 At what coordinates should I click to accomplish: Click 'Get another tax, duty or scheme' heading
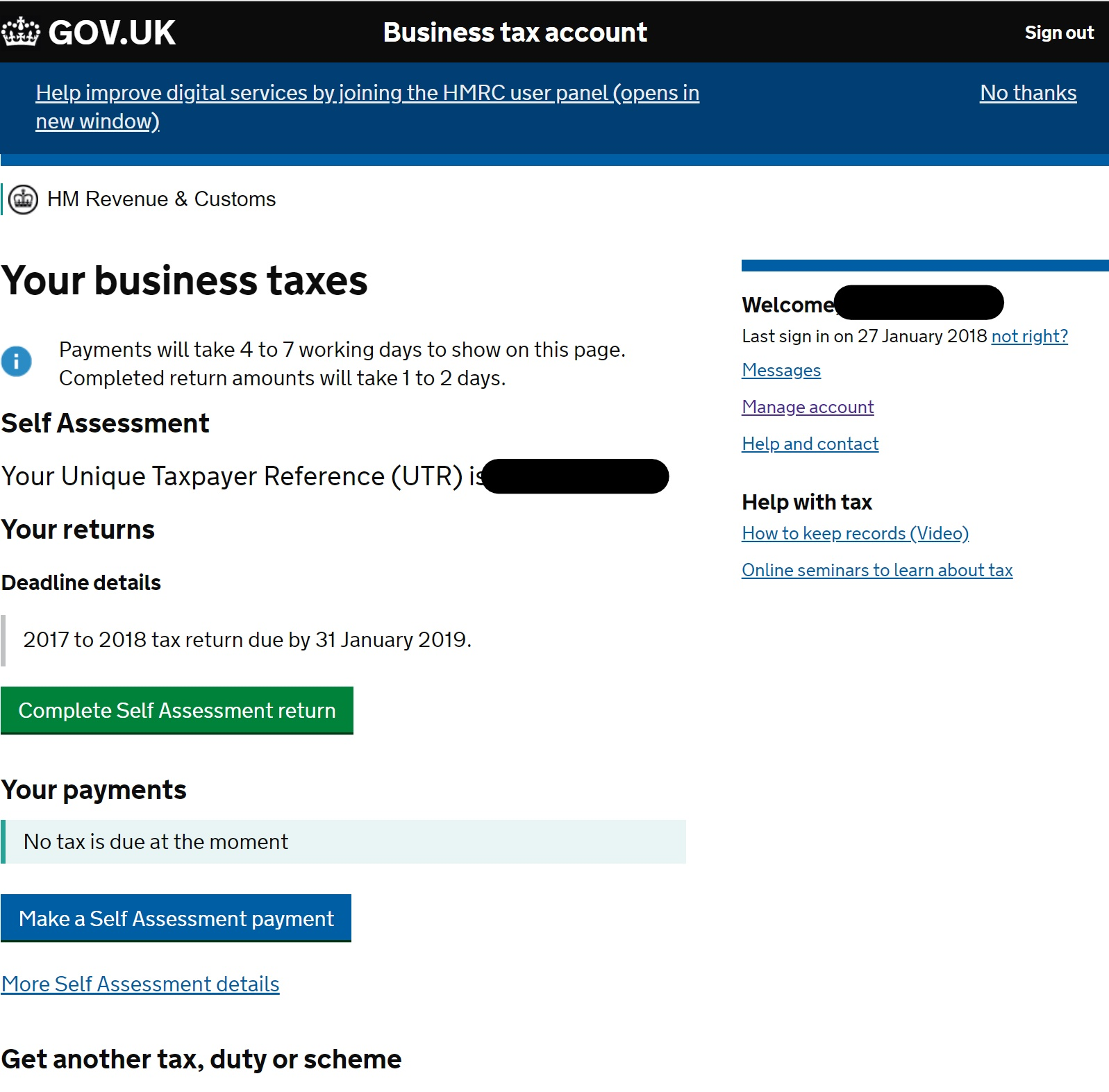click(201, 1059)
